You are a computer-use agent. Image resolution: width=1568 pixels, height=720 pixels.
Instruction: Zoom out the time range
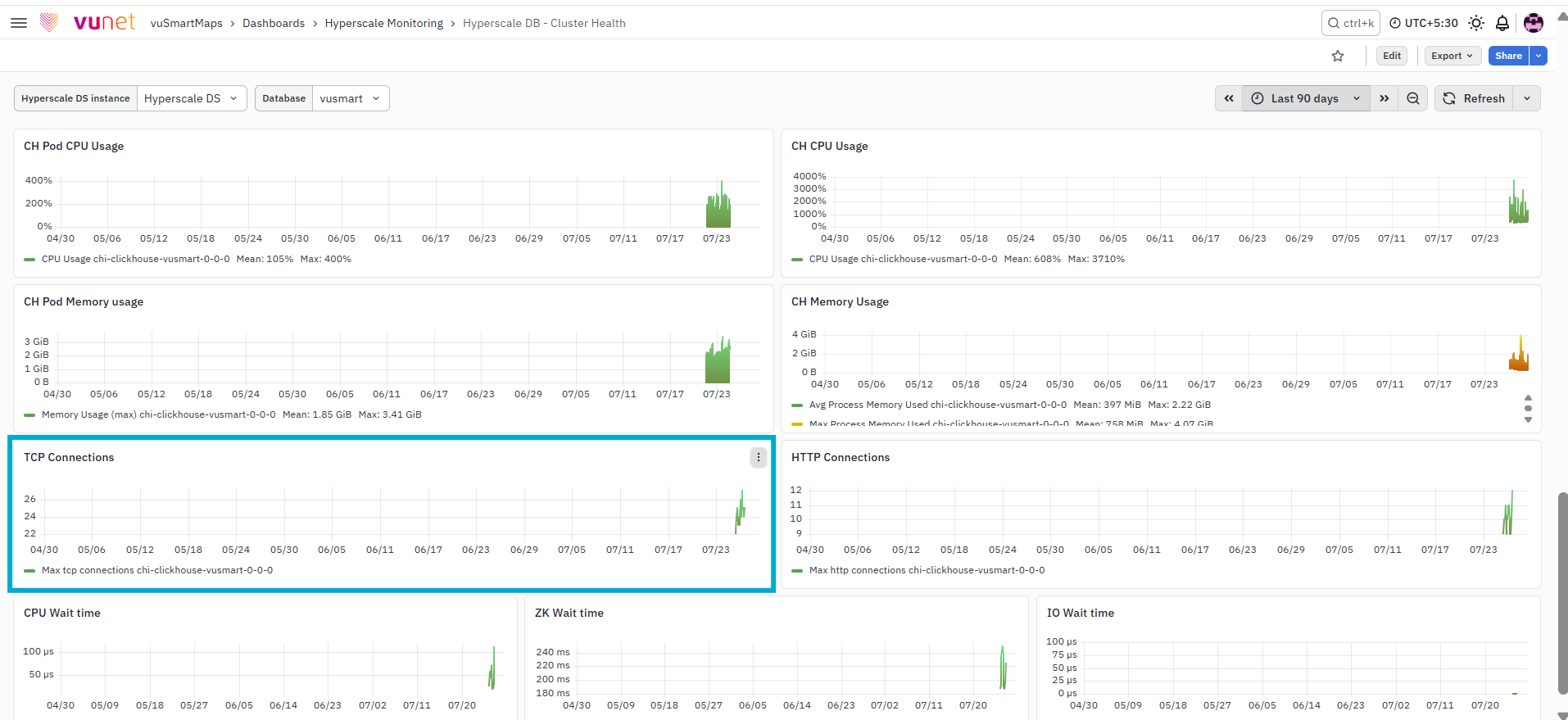click(1413, 98)
